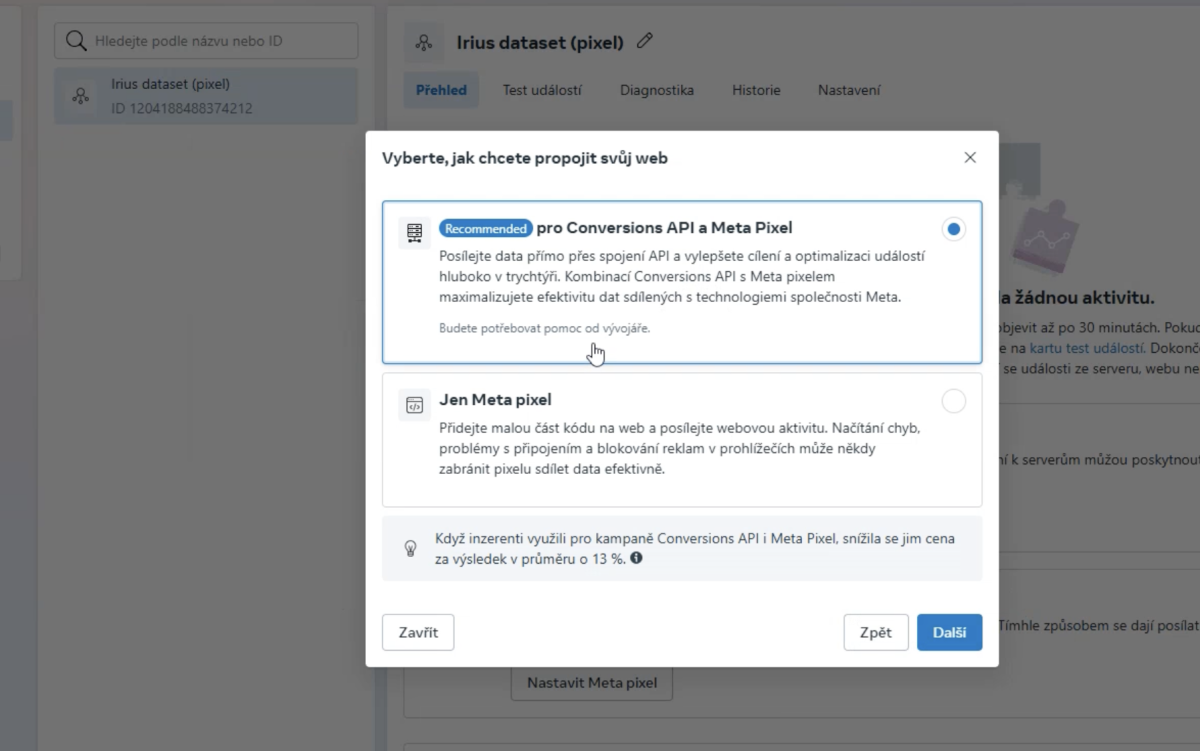The height and width of the screenshot is (751, 1200).
Task: Click the pencil edit icon next to the dataset name
Action: pos(645,41)
